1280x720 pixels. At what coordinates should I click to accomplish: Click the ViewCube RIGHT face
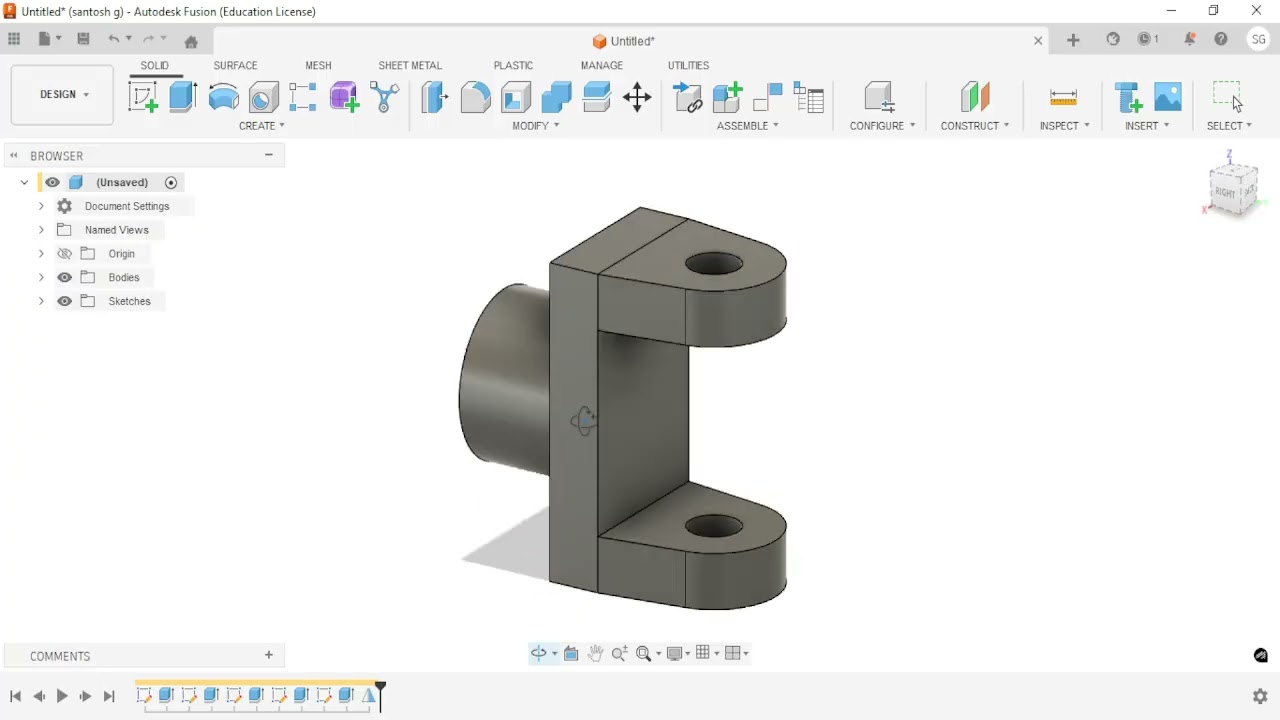pos(1226,191)
